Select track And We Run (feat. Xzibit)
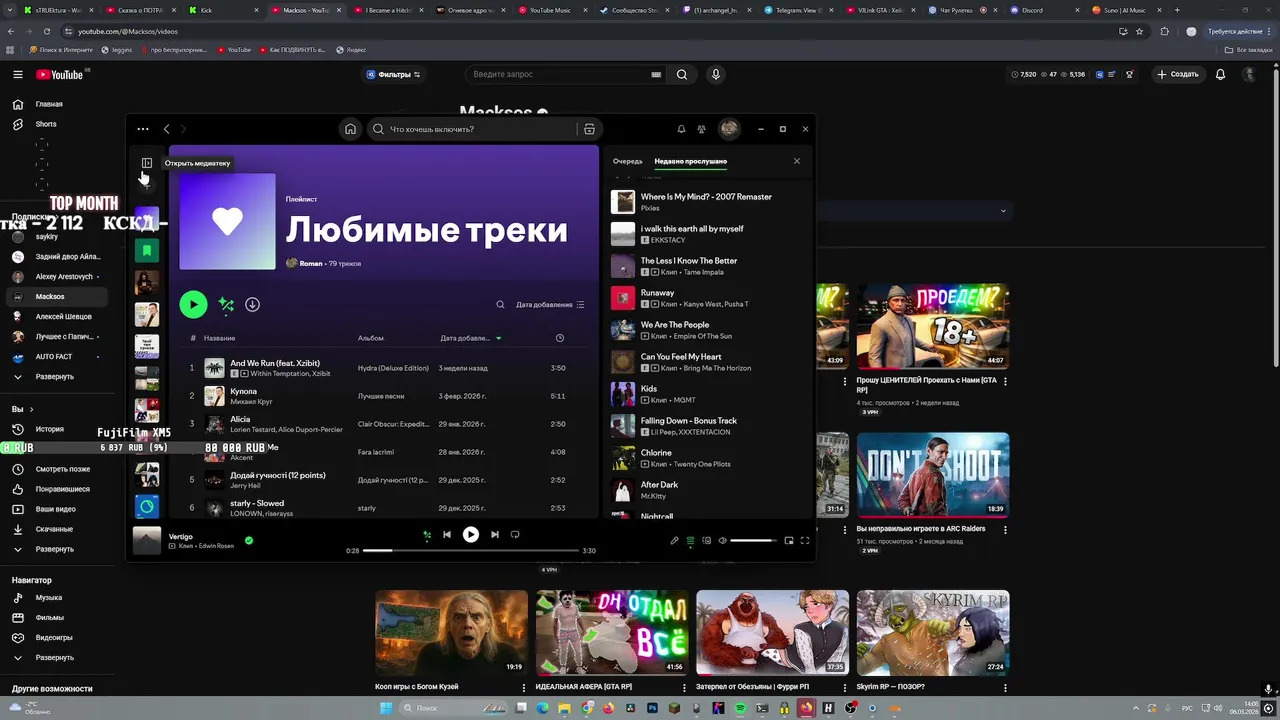The height and width of the screenshot is (720, 1280). pos(275,362)
